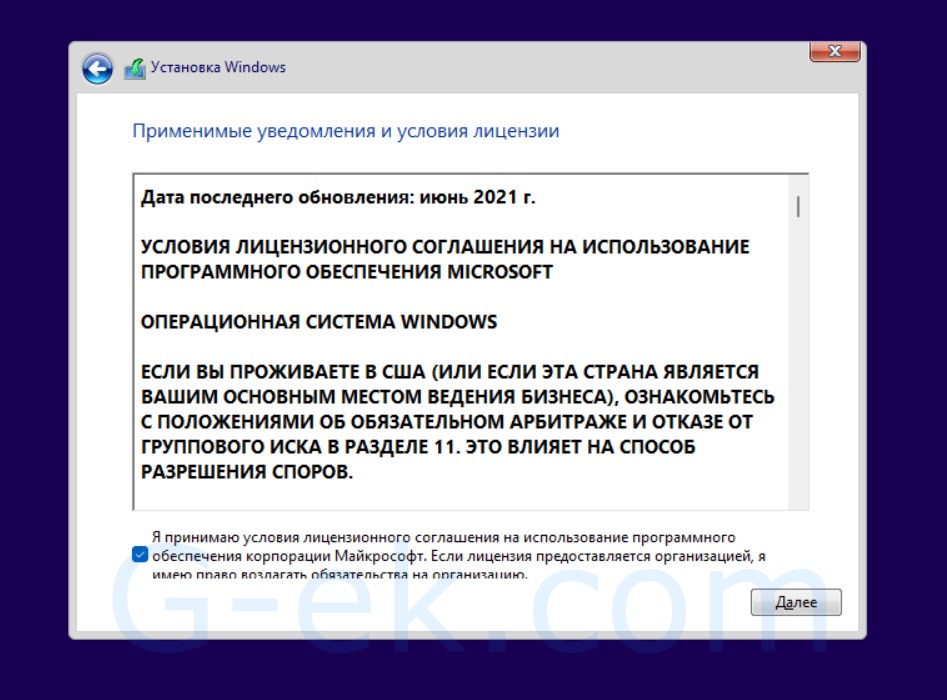
Task: Click the Windows Setup icon in title bar
Action: pyautogui.click(x=135, y=68)
